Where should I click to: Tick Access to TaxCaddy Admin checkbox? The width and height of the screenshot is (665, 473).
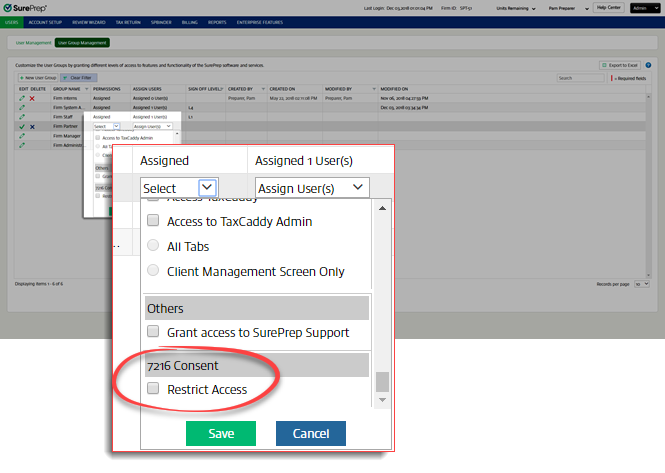154,222
